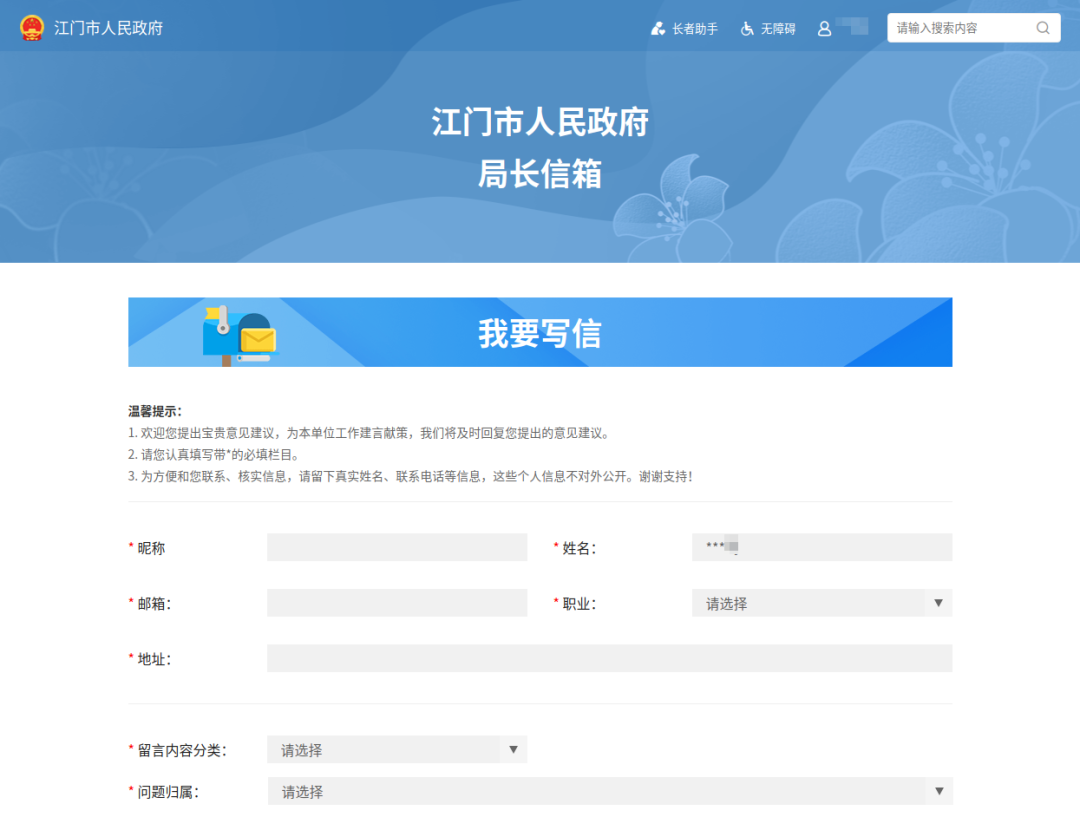Click the yellow envelope icon in the banner
1080x817 pixels.
point(259,338)
